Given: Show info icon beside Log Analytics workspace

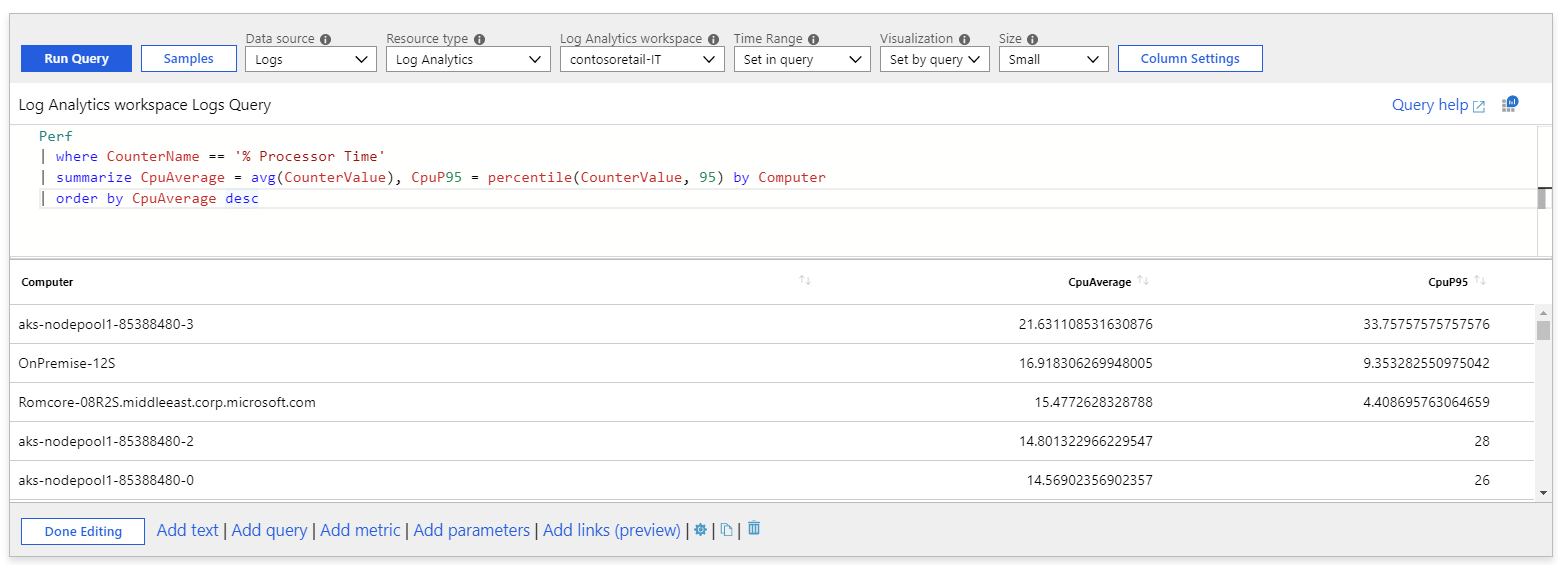Looking at the screenshot, I should (713, 39).
